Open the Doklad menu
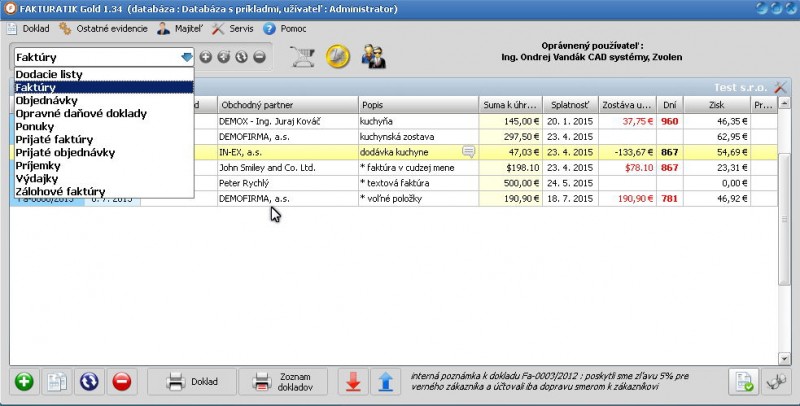Screen dimensions: 800x406 [29, 29]
